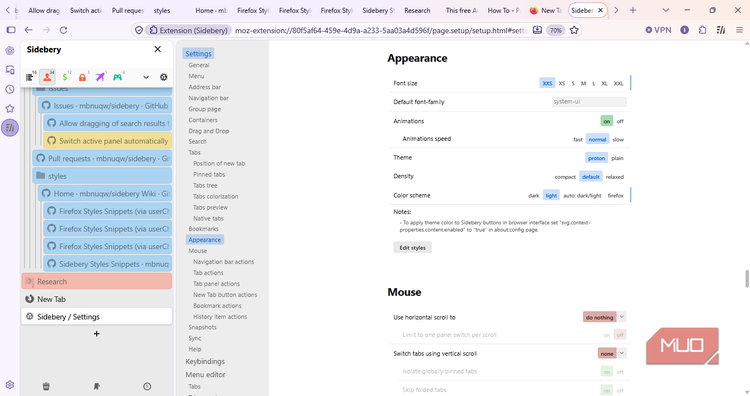Select 'Pull requests - mbnuqw/sidebery' tab

click(x=102, y=158)
